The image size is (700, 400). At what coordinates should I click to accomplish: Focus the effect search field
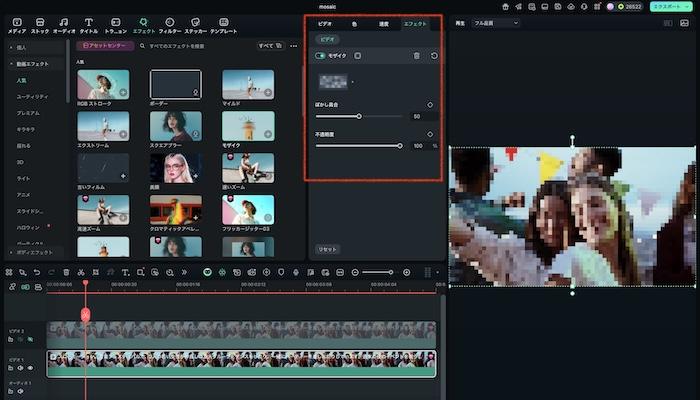(x=196, y=46)
